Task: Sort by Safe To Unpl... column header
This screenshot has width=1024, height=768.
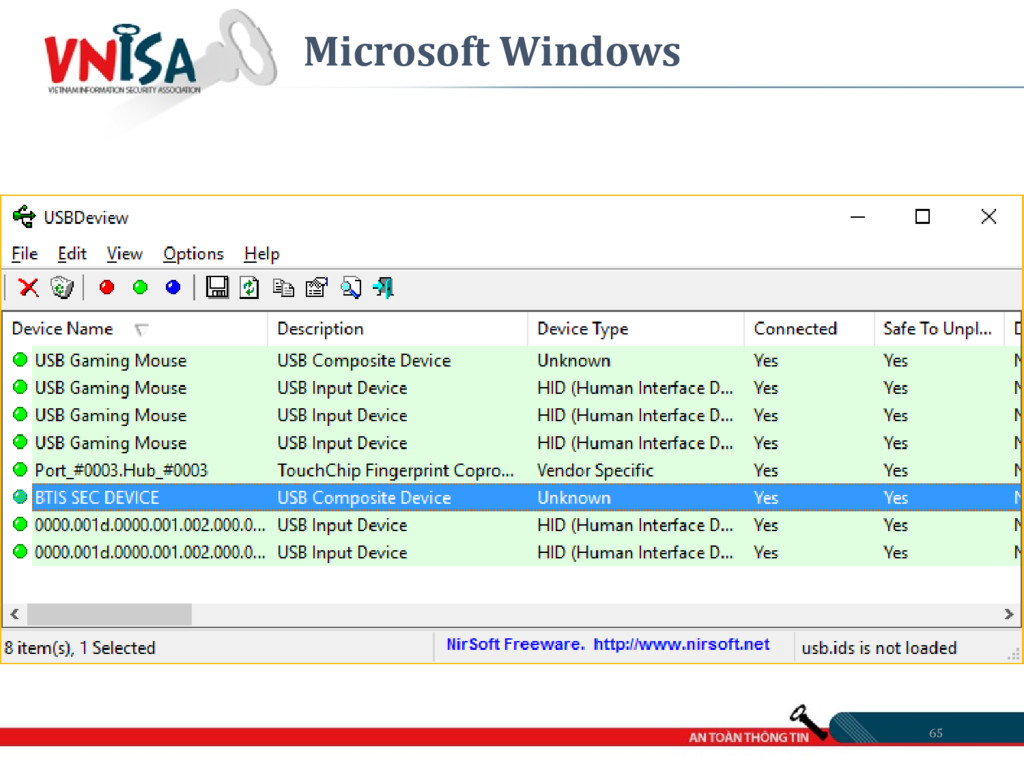Action: pyautogui.click(x=938, y=328)
